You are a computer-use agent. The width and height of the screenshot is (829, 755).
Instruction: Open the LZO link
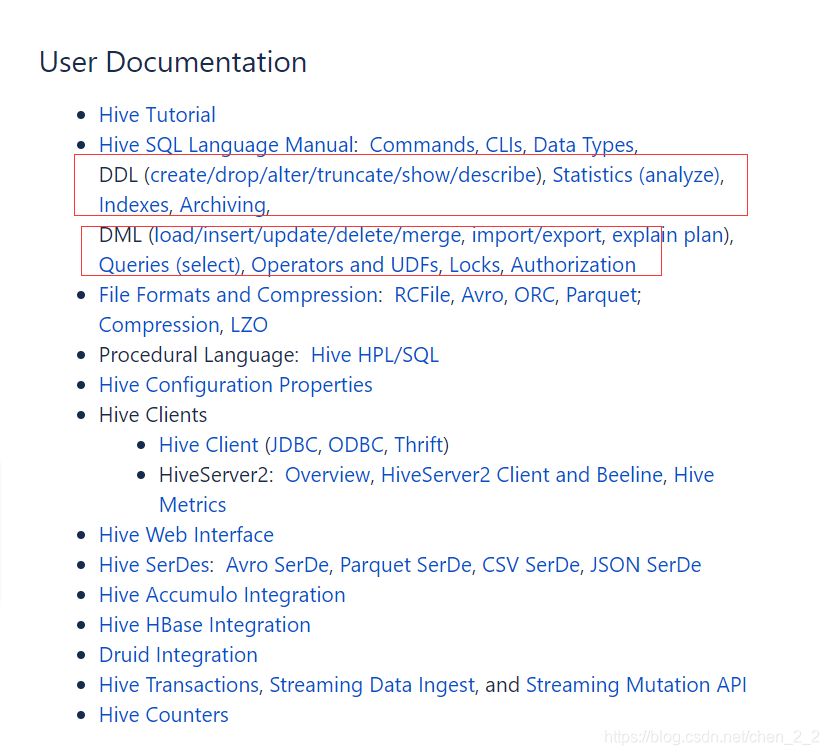(x=249, y=325)
